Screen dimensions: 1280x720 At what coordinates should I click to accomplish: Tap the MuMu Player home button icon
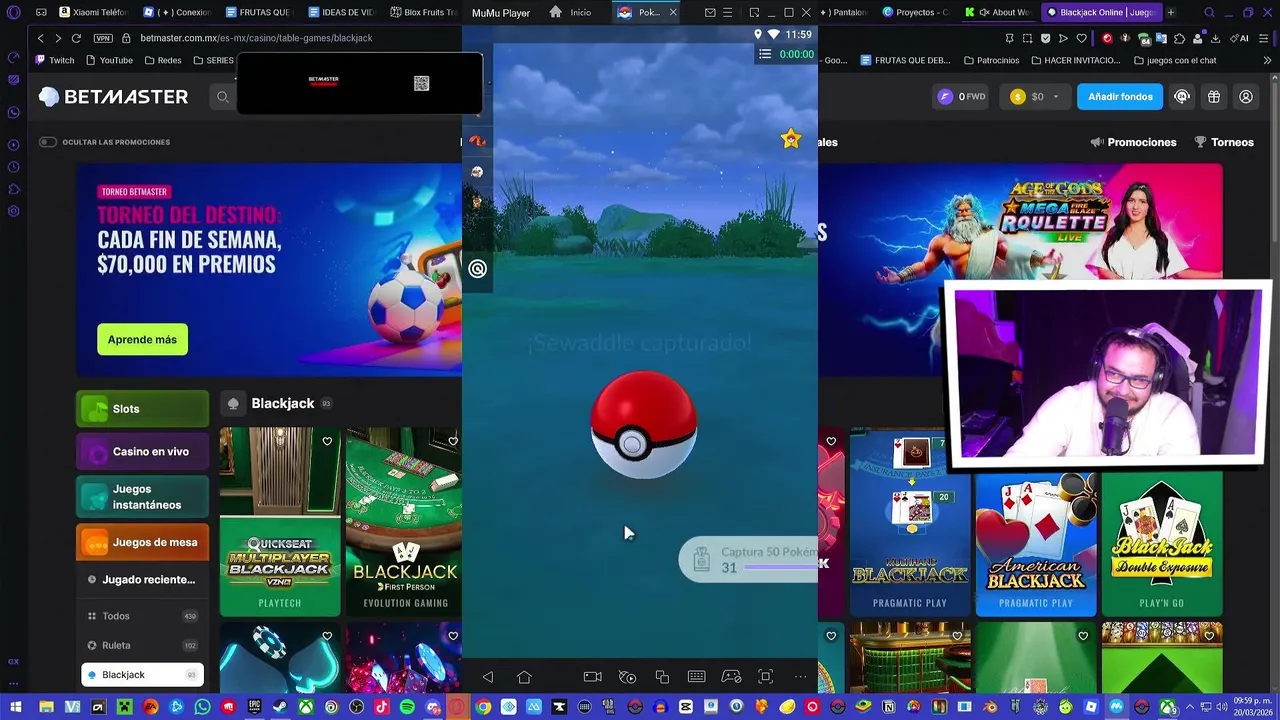tap(524, 677)
